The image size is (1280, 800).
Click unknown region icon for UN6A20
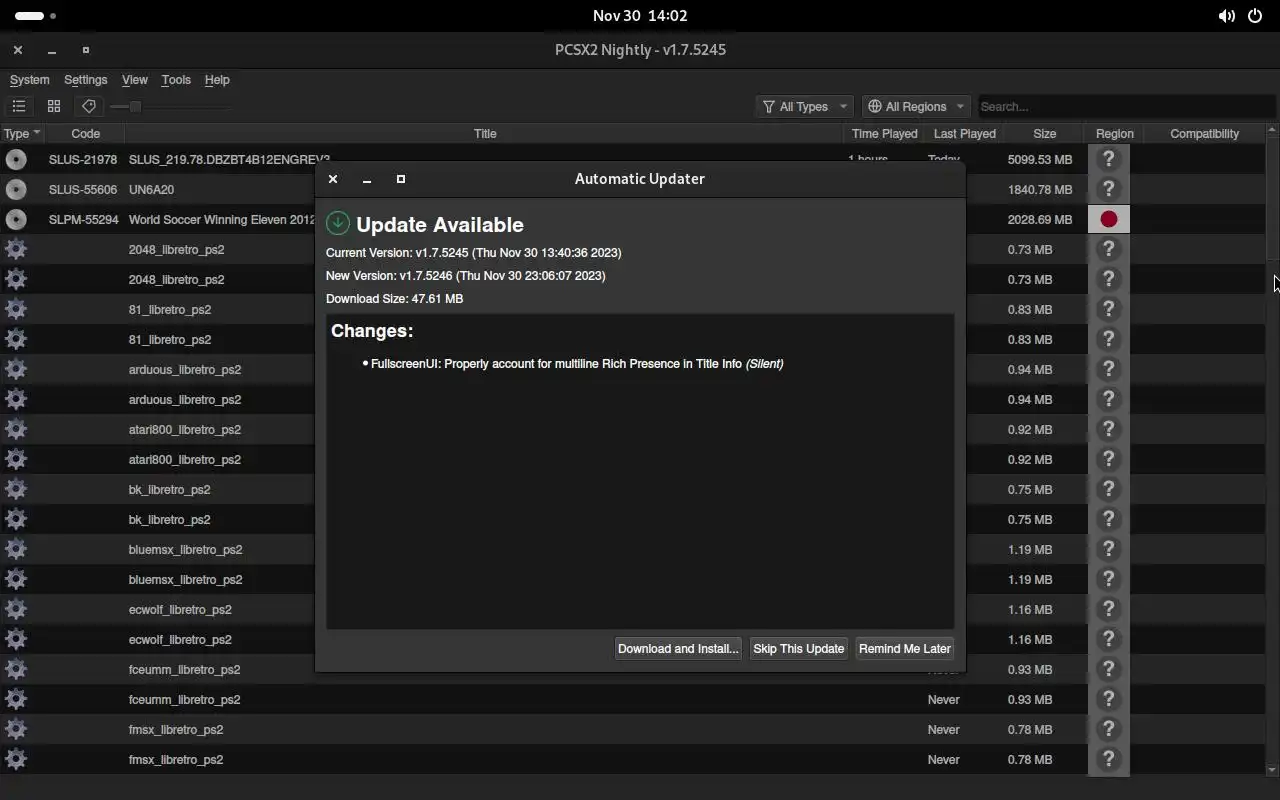1108,189
